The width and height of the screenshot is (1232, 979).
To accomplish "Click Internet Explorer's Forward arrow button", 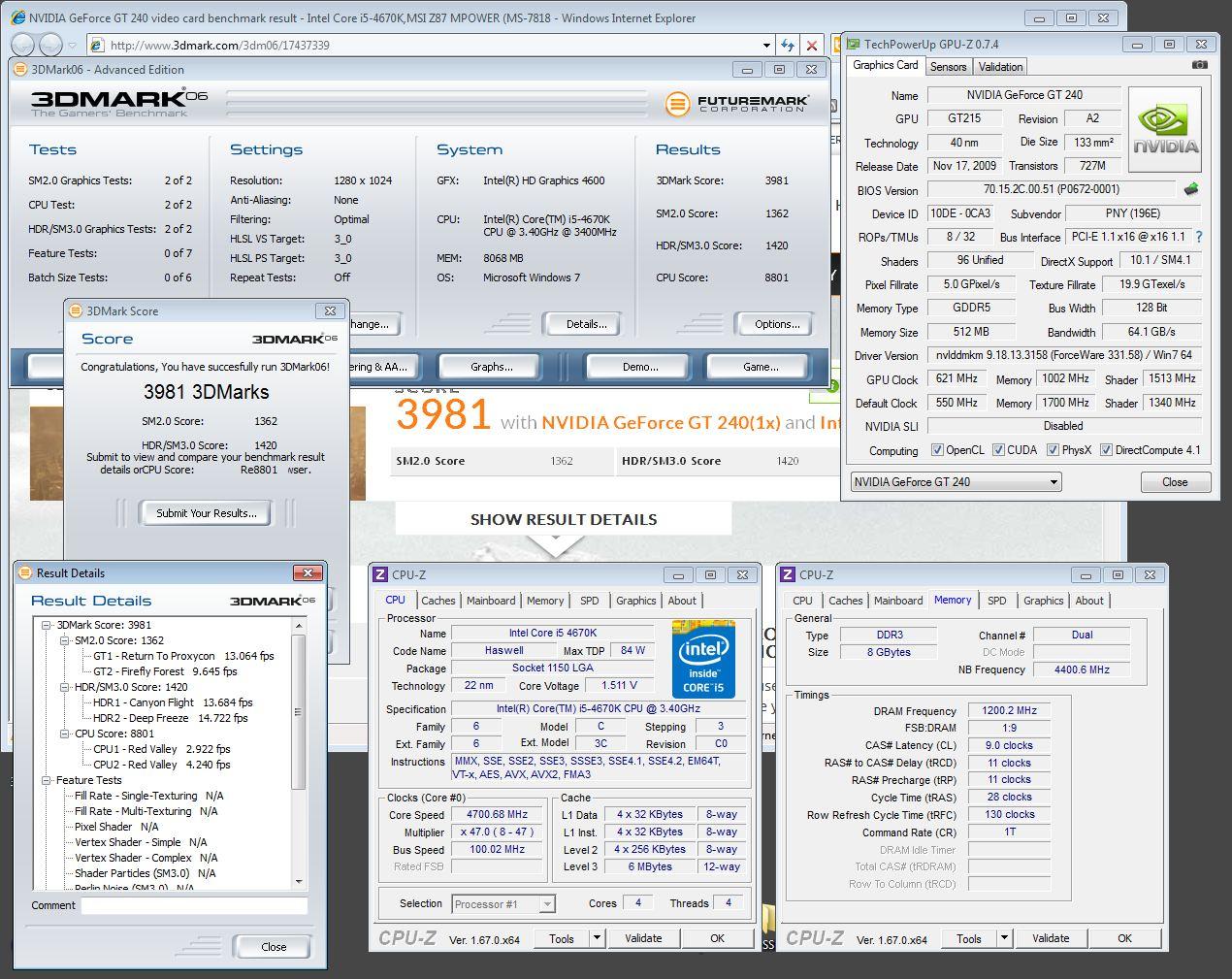I will (50, 45).
